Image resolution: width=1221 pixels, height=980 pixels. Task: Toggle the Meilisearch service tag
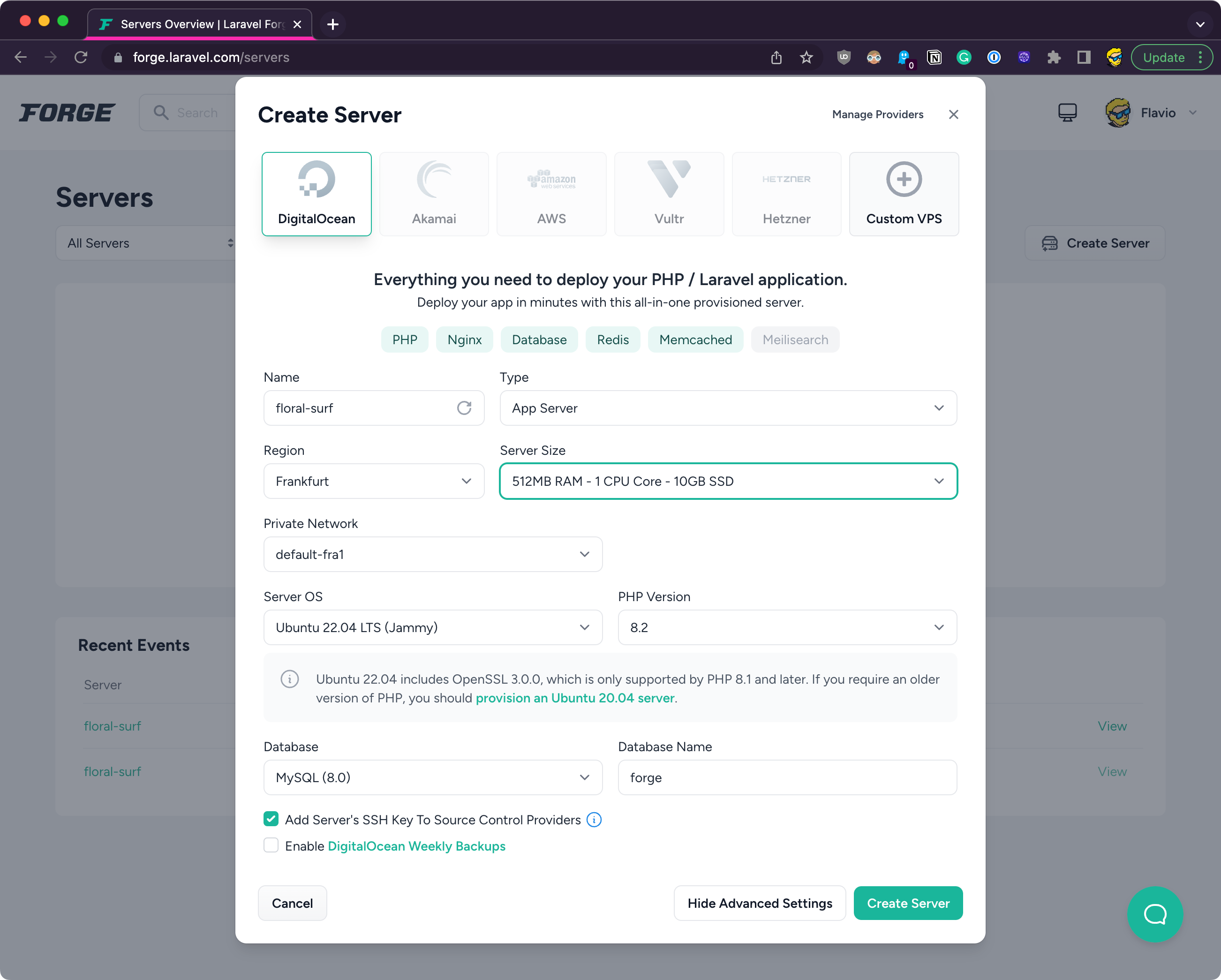point(795,340)
